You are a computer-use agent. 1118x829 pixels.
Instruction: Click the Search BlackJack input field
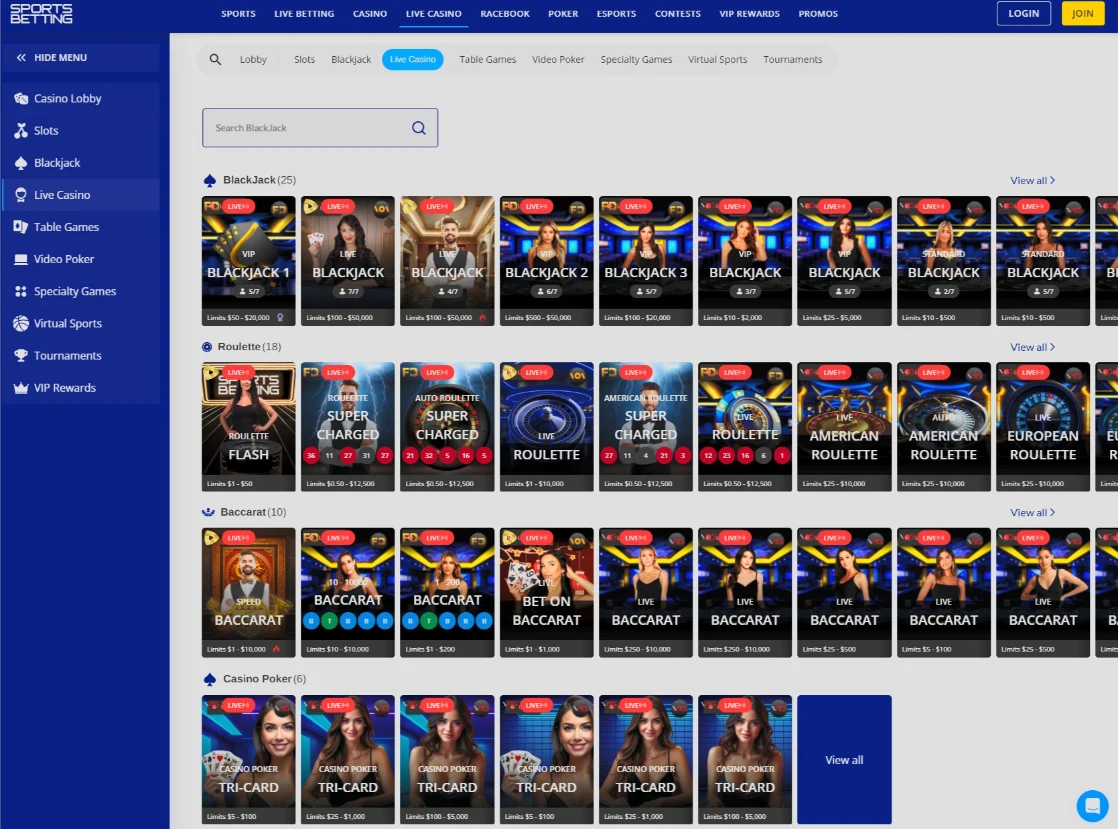tap(310, 128)
